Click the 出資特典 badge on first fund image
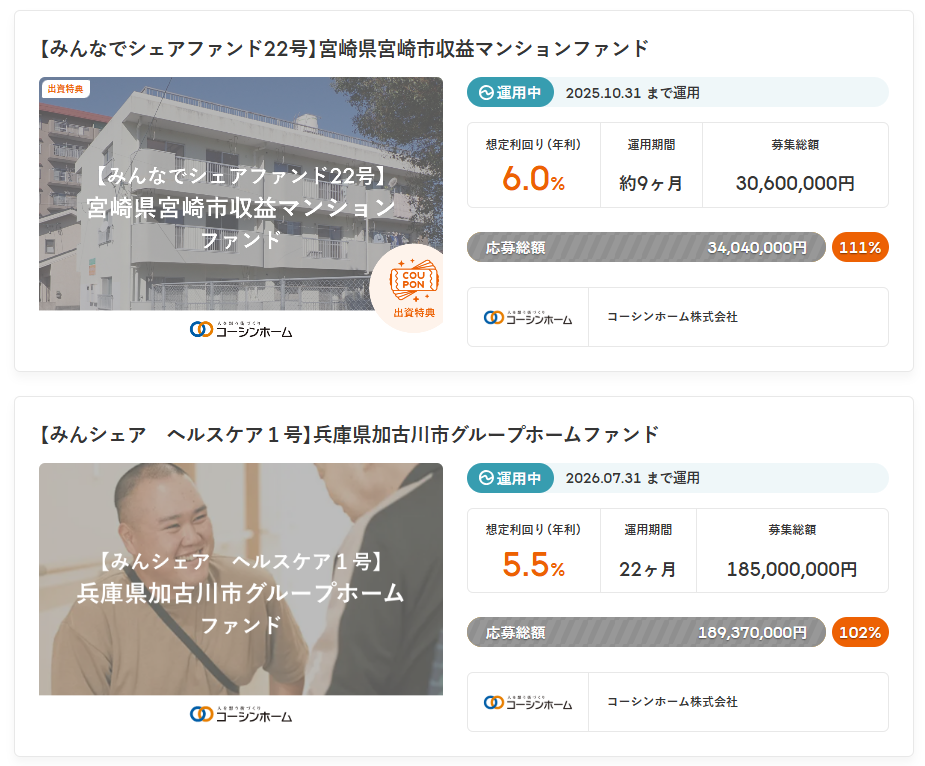The height and width of the screenshot is (766, 925). pyautogui.click(x=65, y=89)
